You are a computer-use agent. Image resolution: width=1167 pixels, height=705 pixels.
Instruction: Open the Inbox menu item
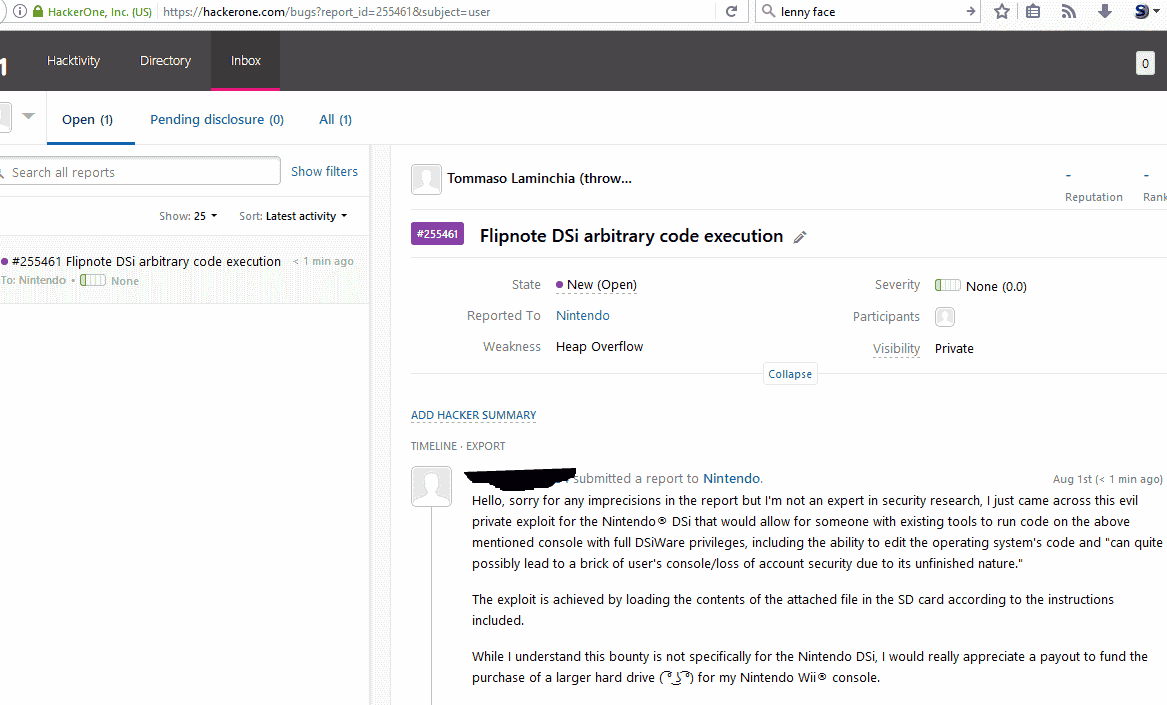pos(246,61)
